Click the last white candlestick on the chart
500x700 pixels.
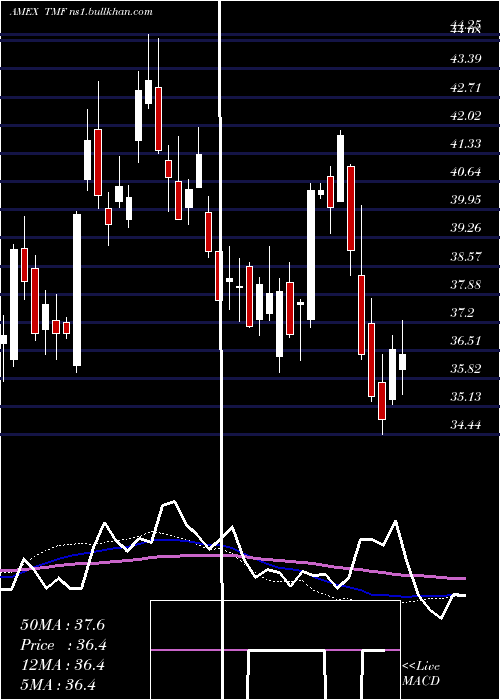tap(402, 362)
